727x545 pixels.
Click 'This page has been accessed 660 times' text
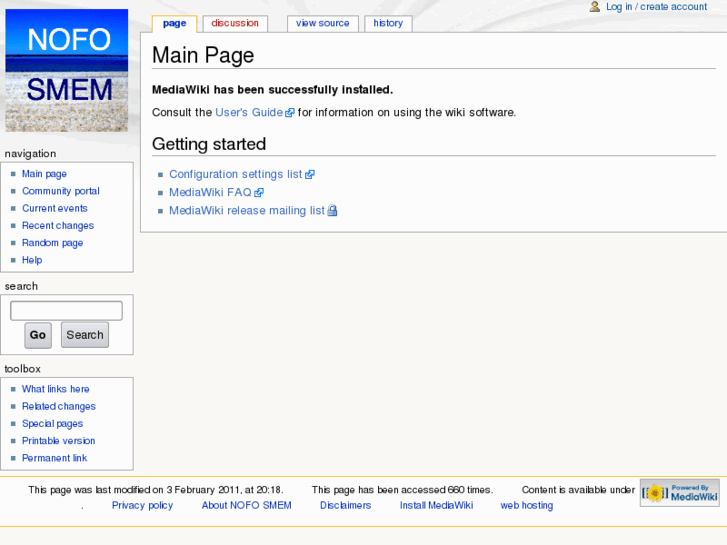(402, 490)
